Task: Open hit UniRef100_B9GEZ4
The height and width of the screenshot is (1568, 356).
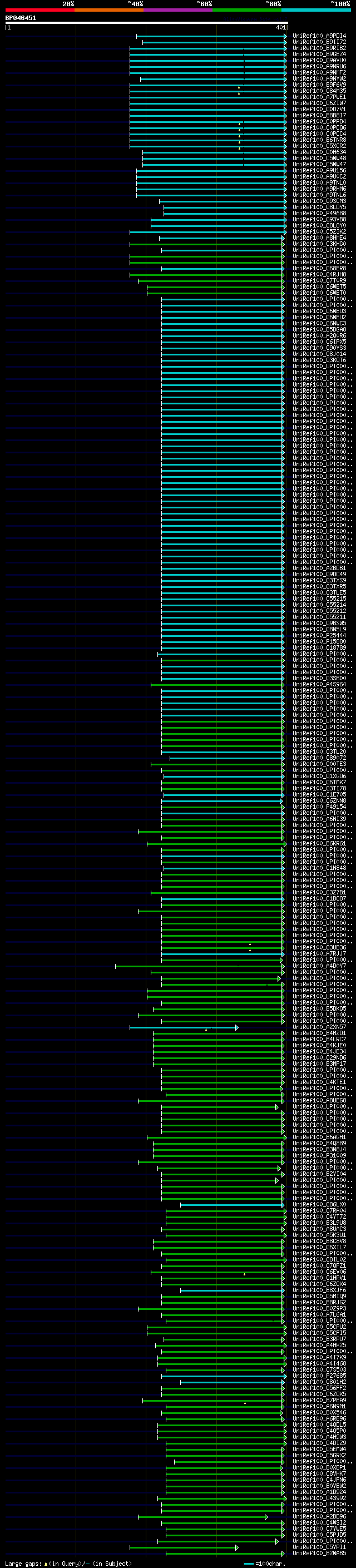Action: tap(319, 54)
